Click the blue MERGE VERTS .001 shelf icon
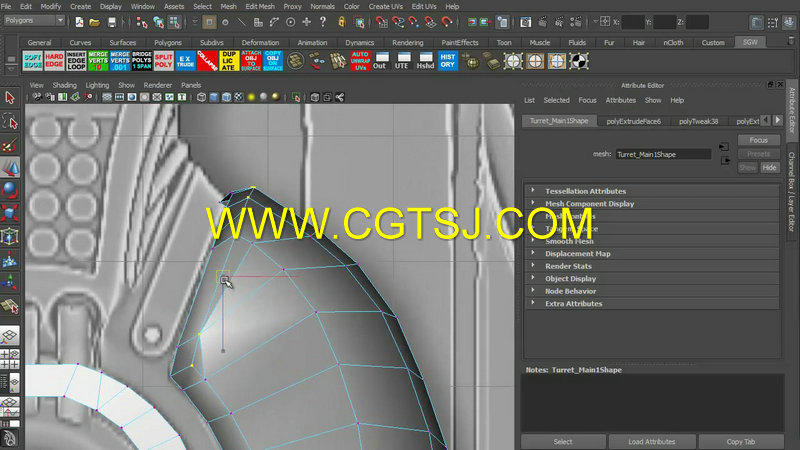The image size is (800, 450). pos(120,61)
